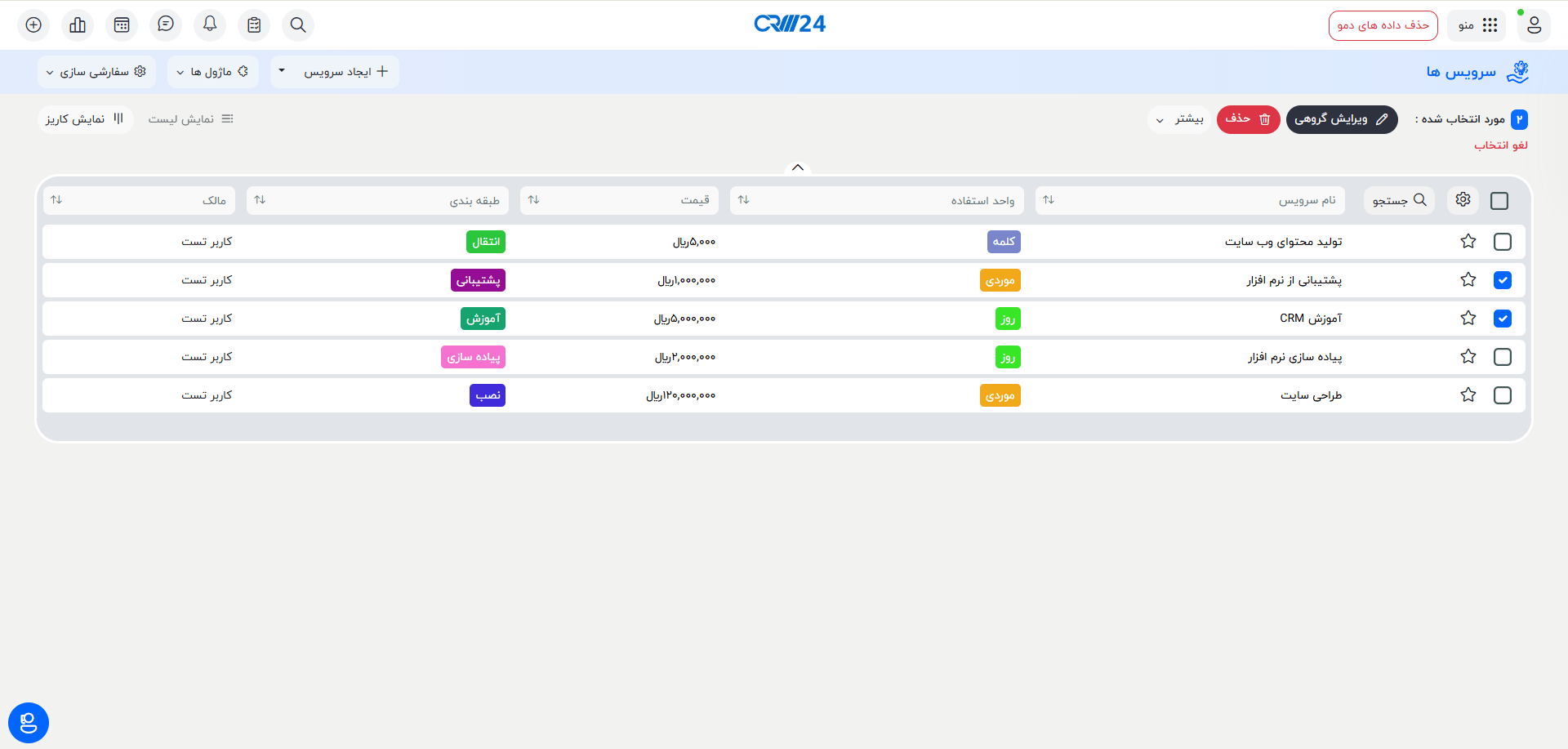Click the red حذف delete button
The width and height of the screenshot is (1568, 749).
1248,119
